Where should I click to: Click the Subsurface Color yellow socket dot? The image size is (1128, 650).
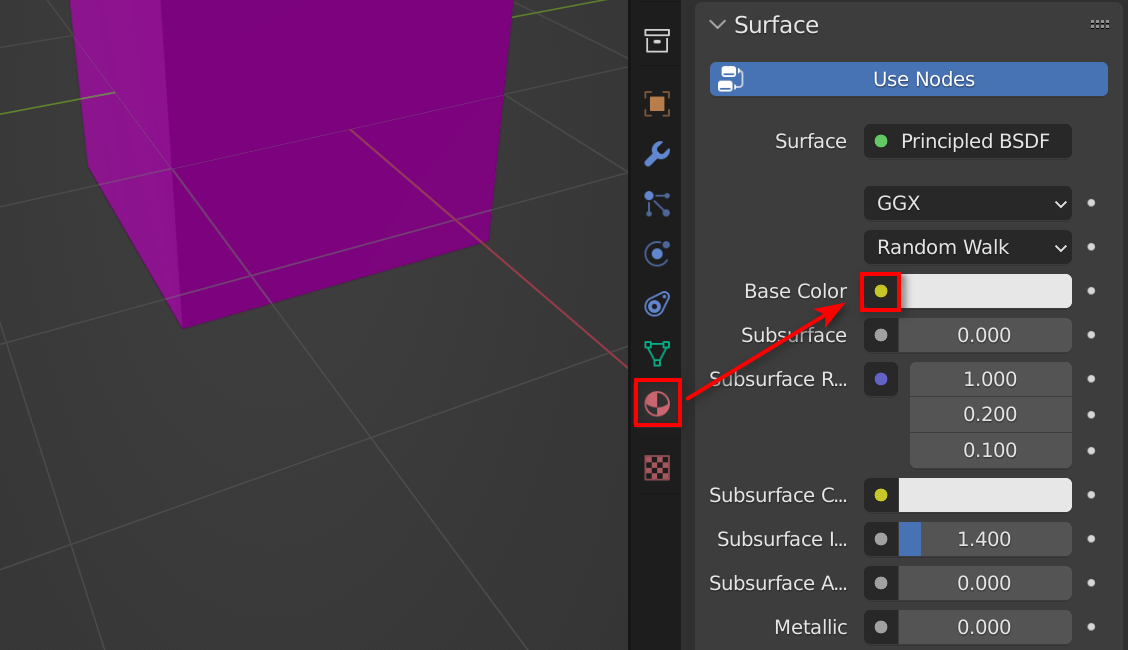coord(881,495)
